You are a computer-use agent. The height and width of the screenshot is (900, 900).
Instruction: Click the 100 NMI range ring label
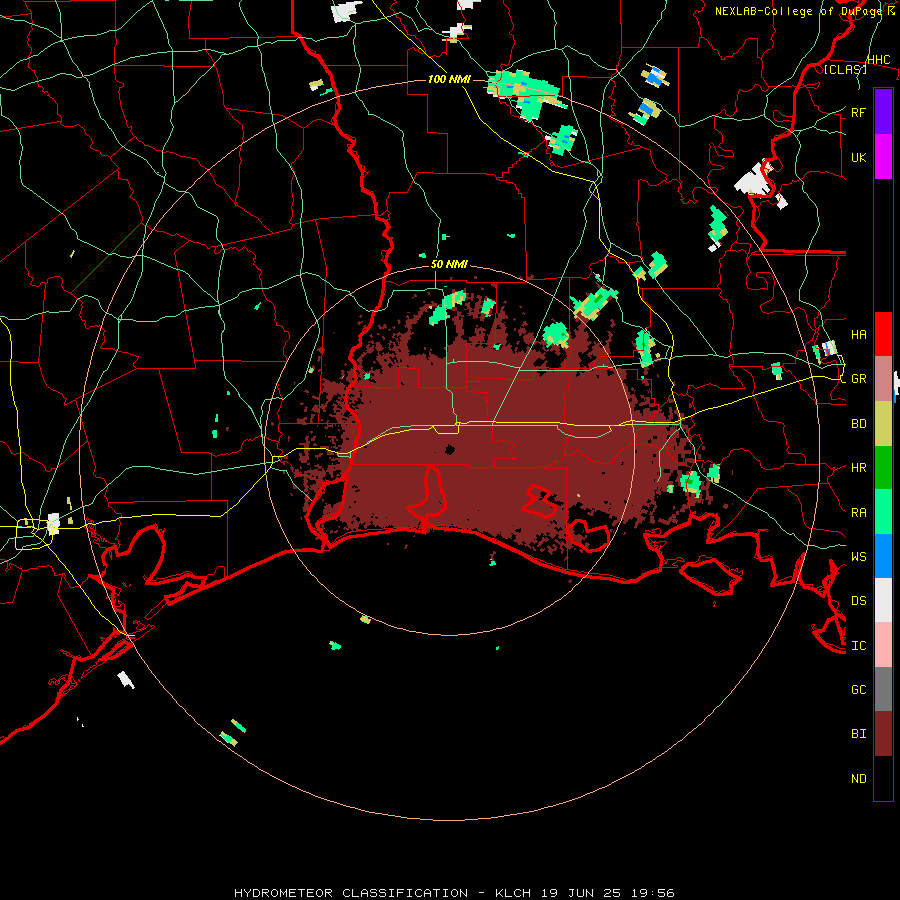click(449, 79)
